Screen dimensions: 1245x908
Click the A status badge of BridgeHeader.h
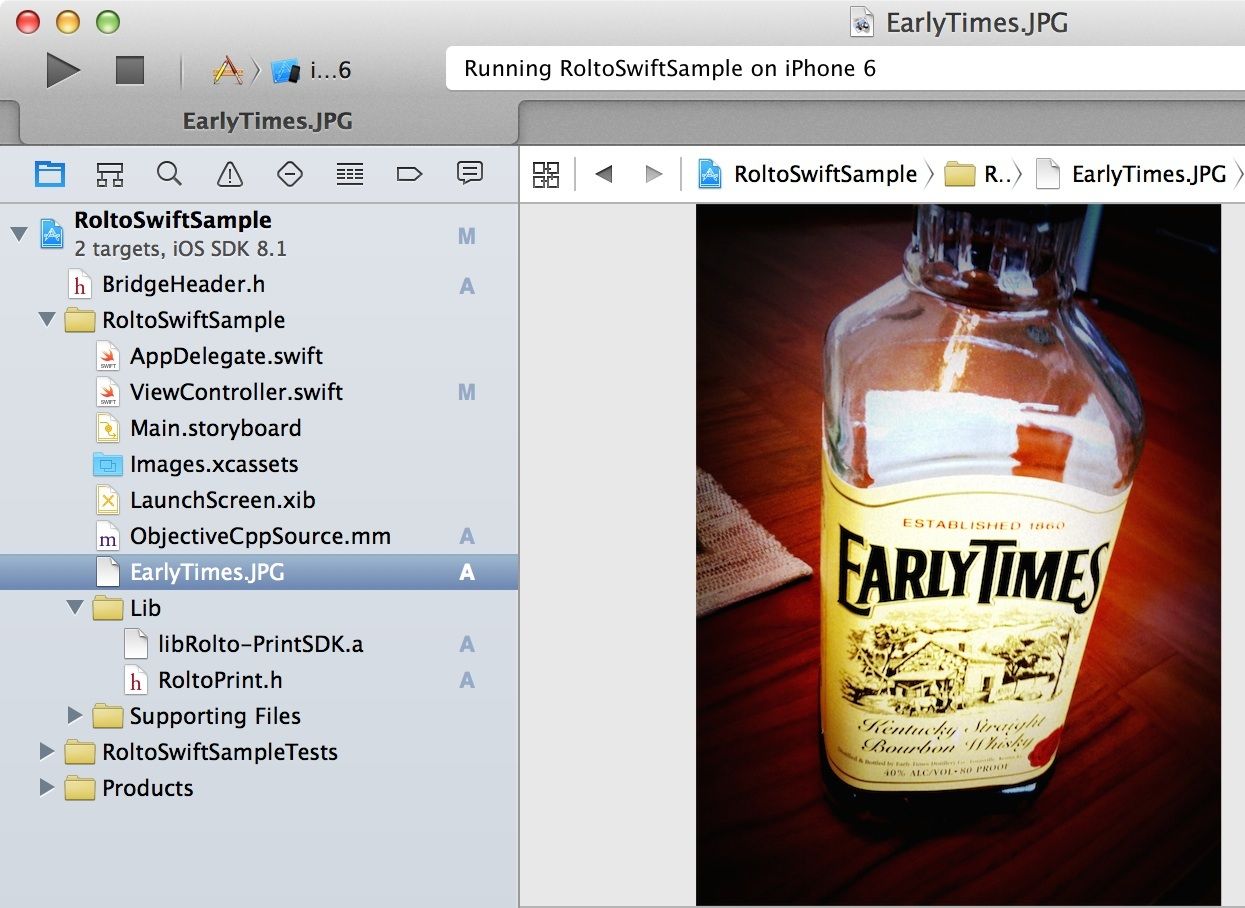coord(467,287)
